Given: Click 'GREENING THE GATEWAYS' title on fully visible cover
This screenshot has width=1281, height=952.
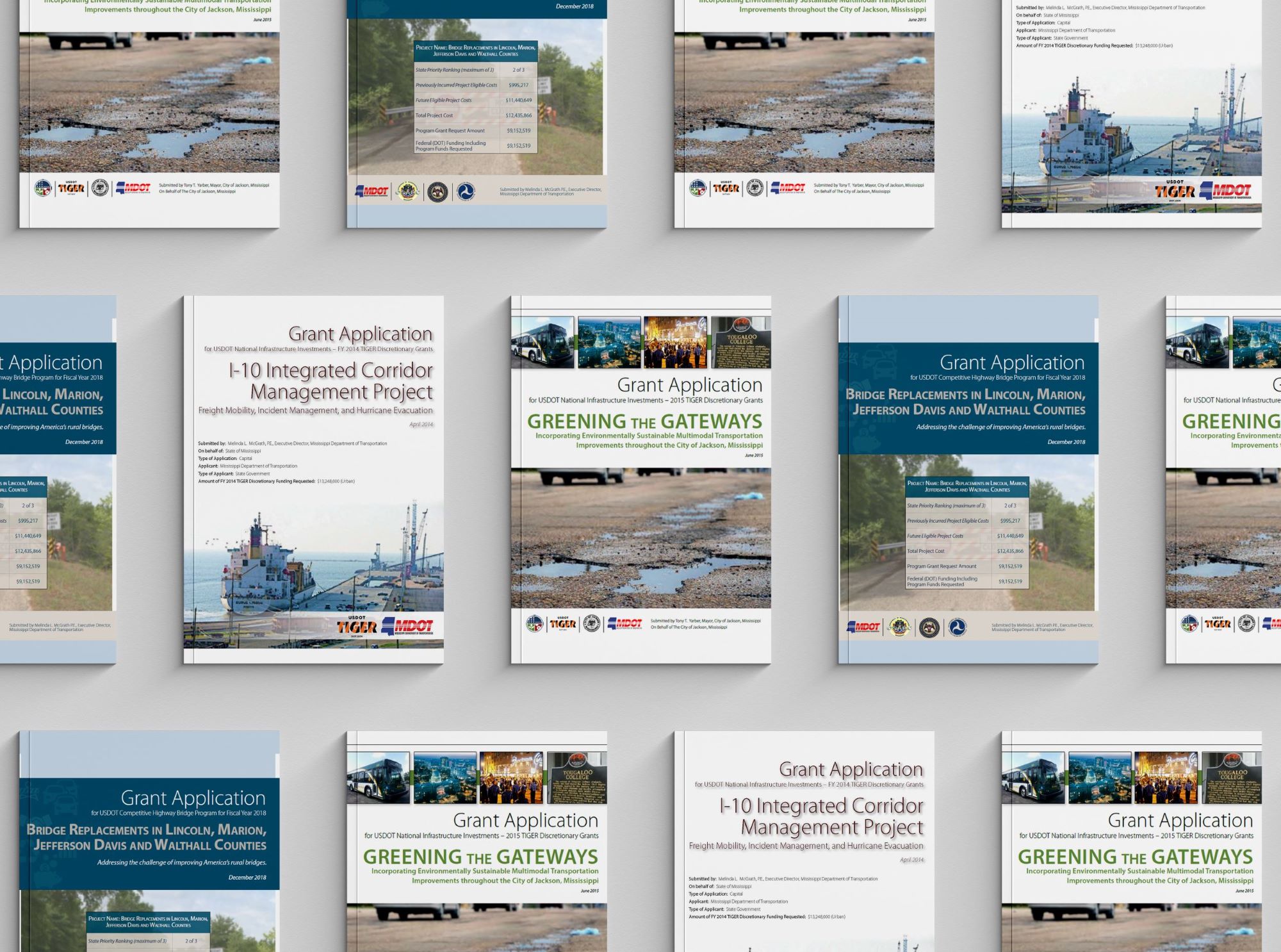Looking at the screenshot, I should click(x=645, y=421).
